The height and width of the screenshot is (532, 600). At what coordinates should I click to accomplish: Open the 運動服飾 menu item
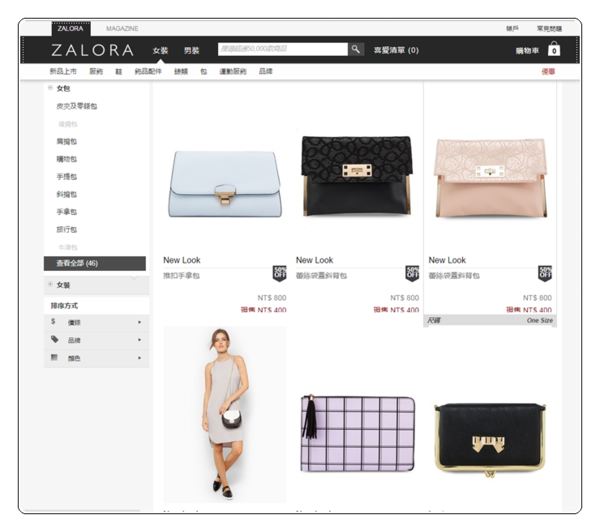pyautogui.click(x=233, y=71)
